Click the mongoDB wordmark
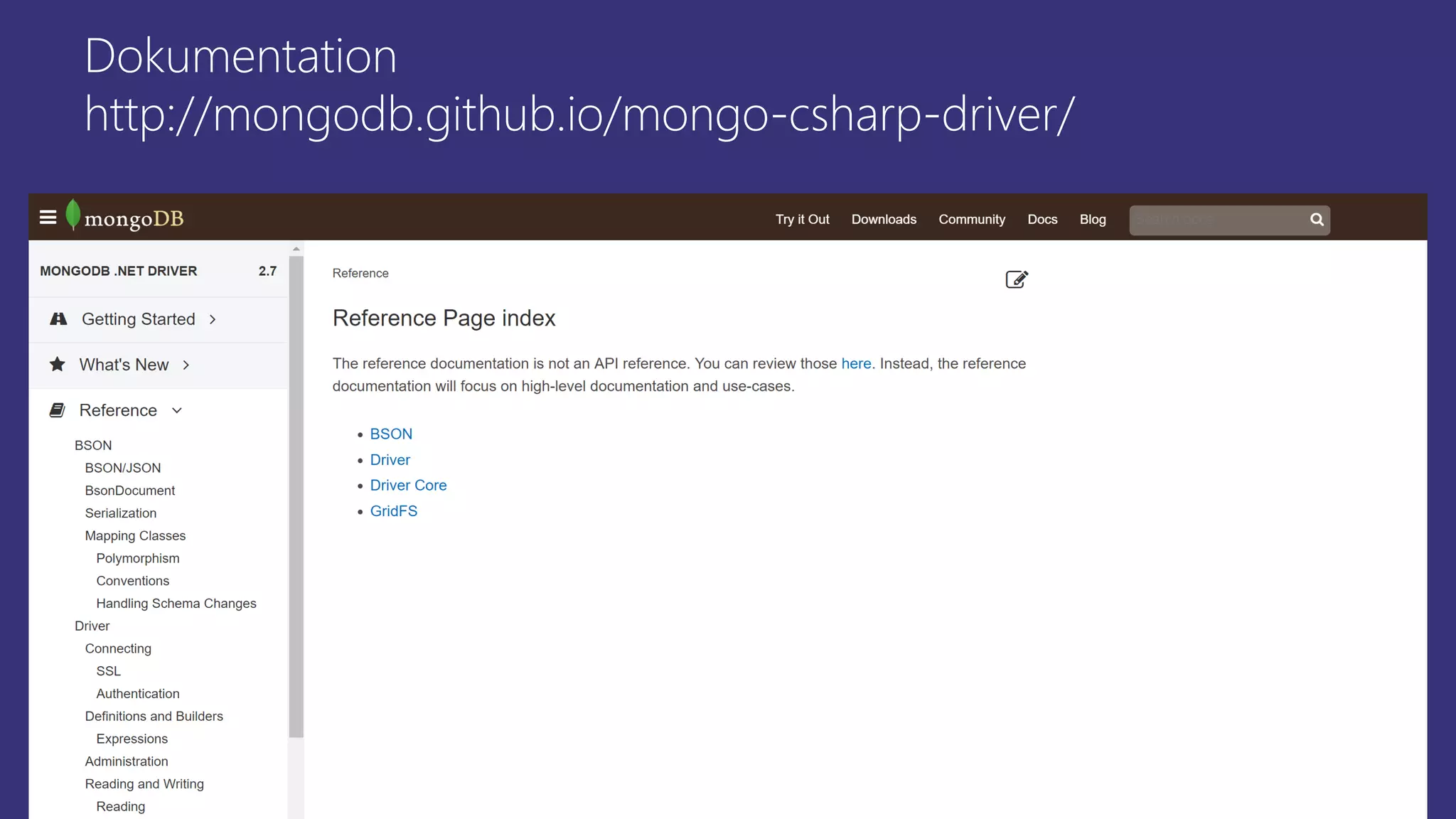1456x819 pixels. coord(134,219)
